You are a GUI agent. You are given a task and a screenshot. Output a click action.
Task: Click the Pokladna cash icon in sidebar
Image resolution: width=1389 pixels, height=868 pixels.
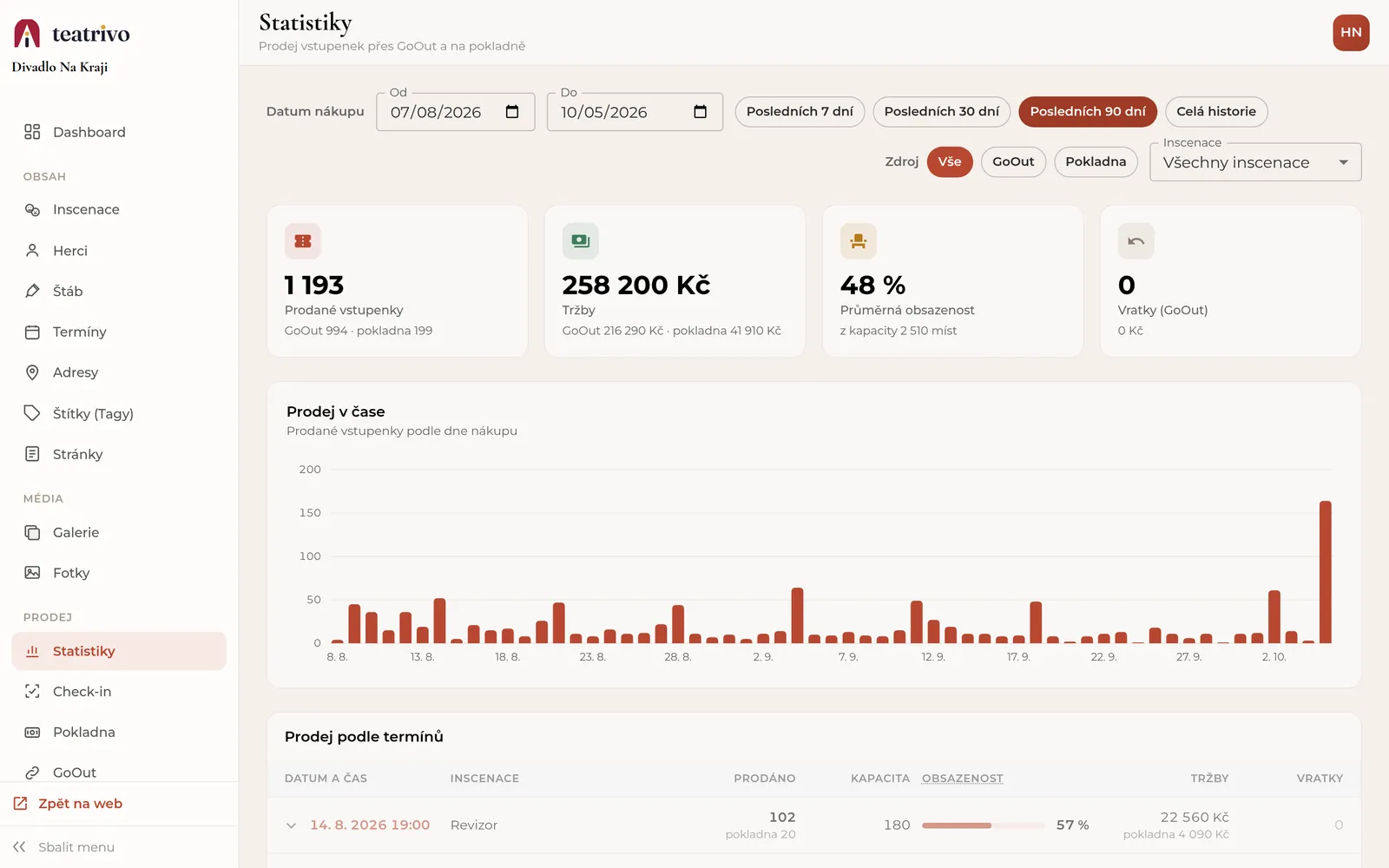32,733
